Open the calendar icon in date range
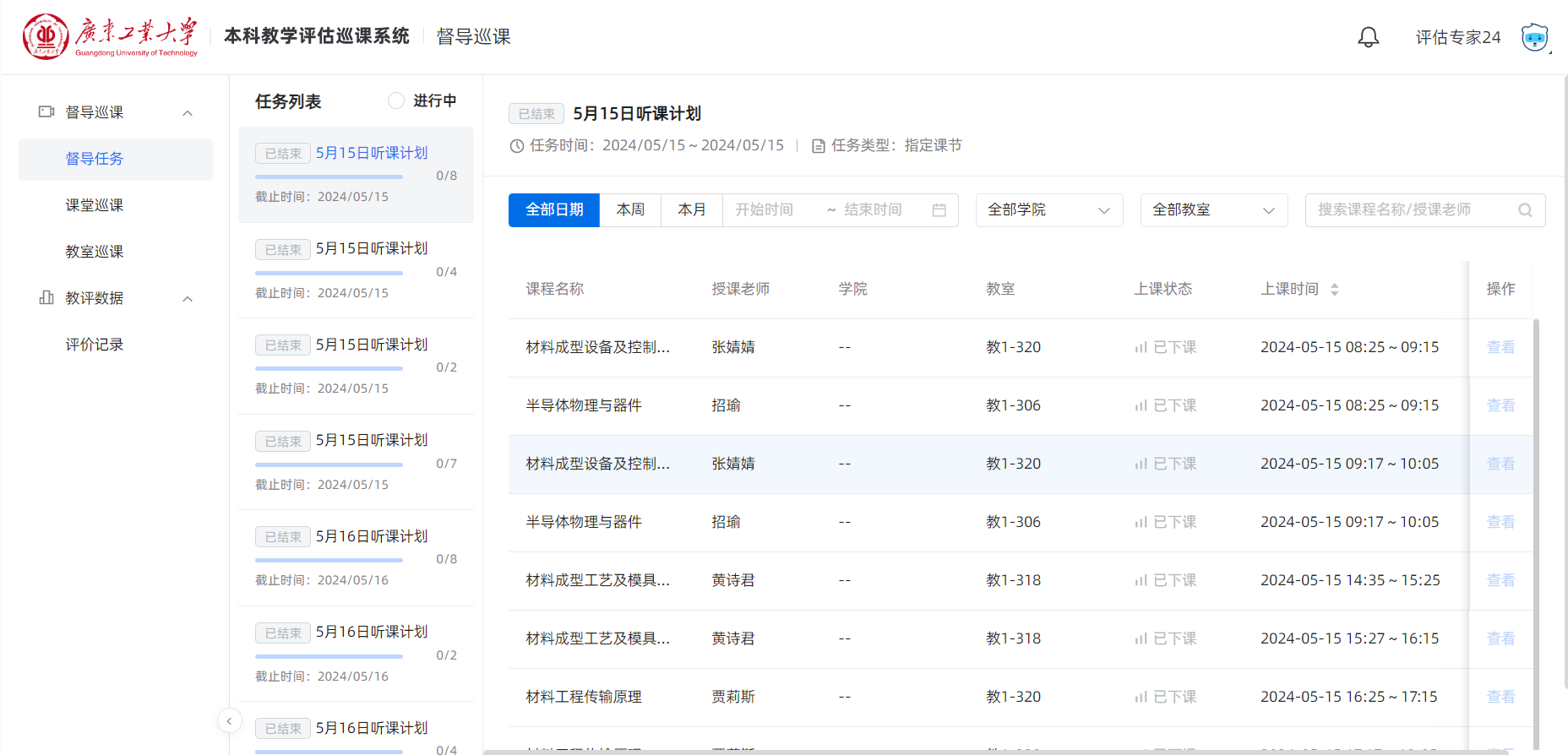 [x=939, y=210]
